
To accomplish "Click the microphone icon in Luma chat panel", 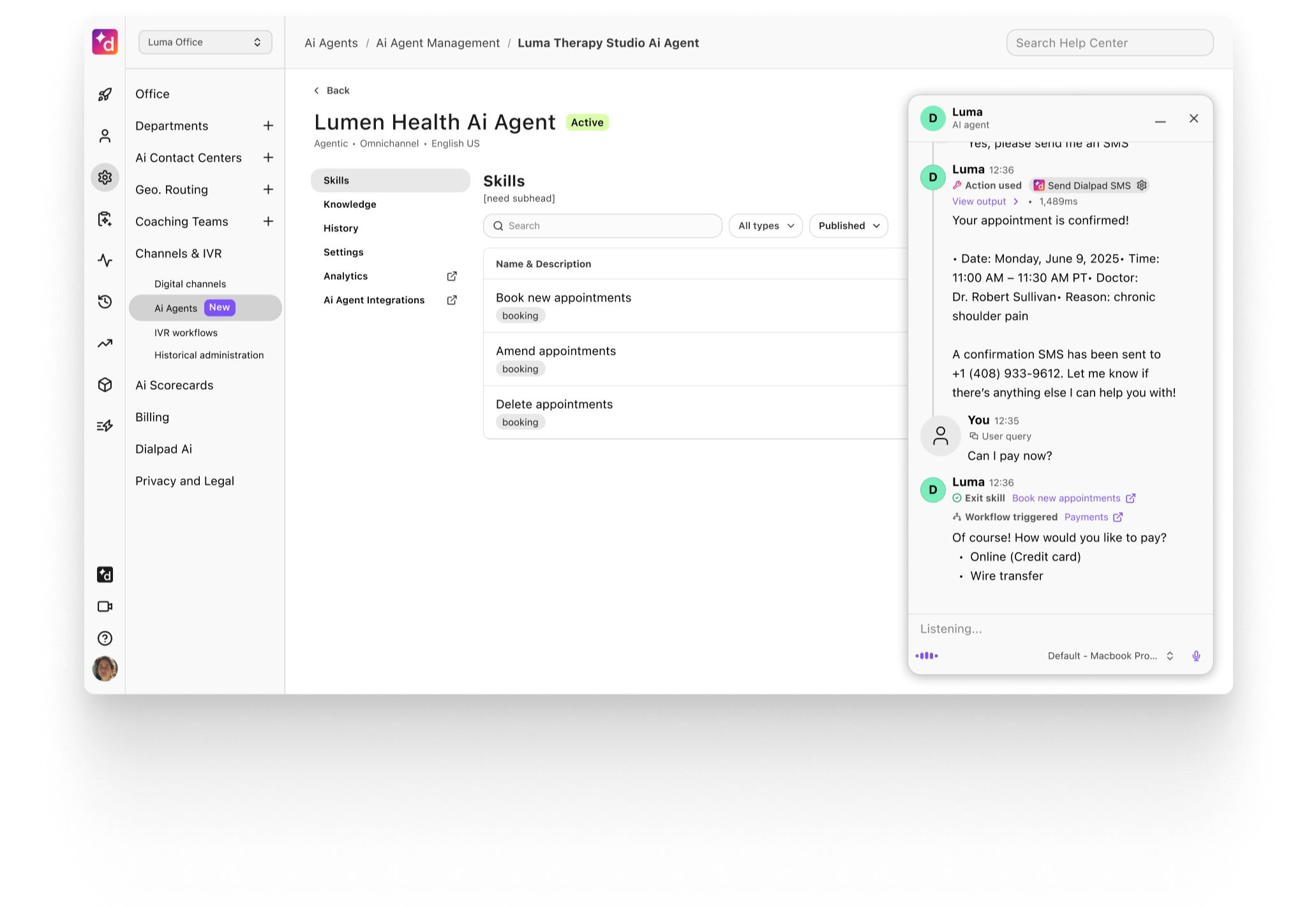I will click(1195, 655).
